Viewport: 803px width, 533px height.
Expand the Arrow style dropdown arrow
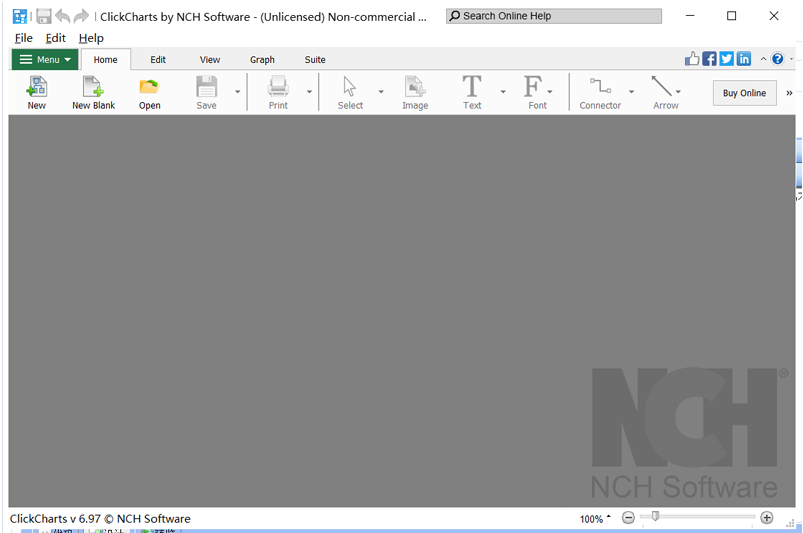[x=678, y=92]
